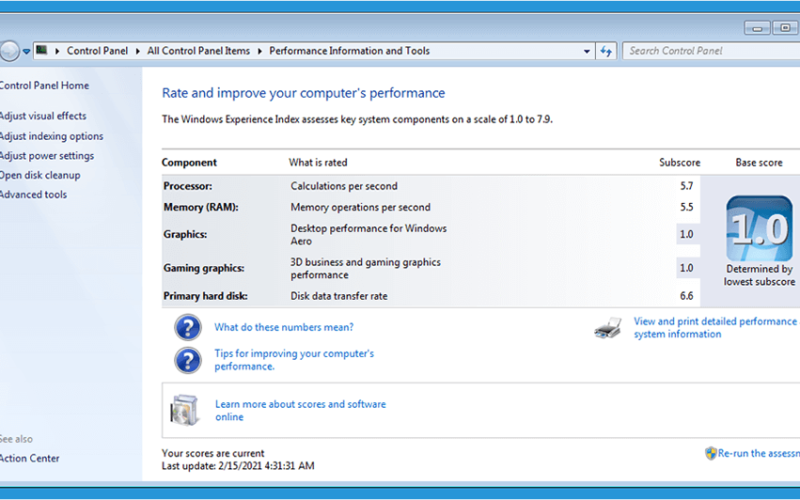
Task: Click the Processor row label
Action: pos(188,186)
